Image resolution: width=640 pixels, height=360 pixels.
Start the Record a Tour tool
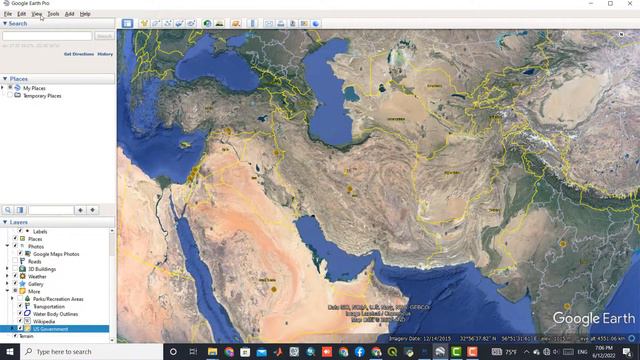pos(191,23)
